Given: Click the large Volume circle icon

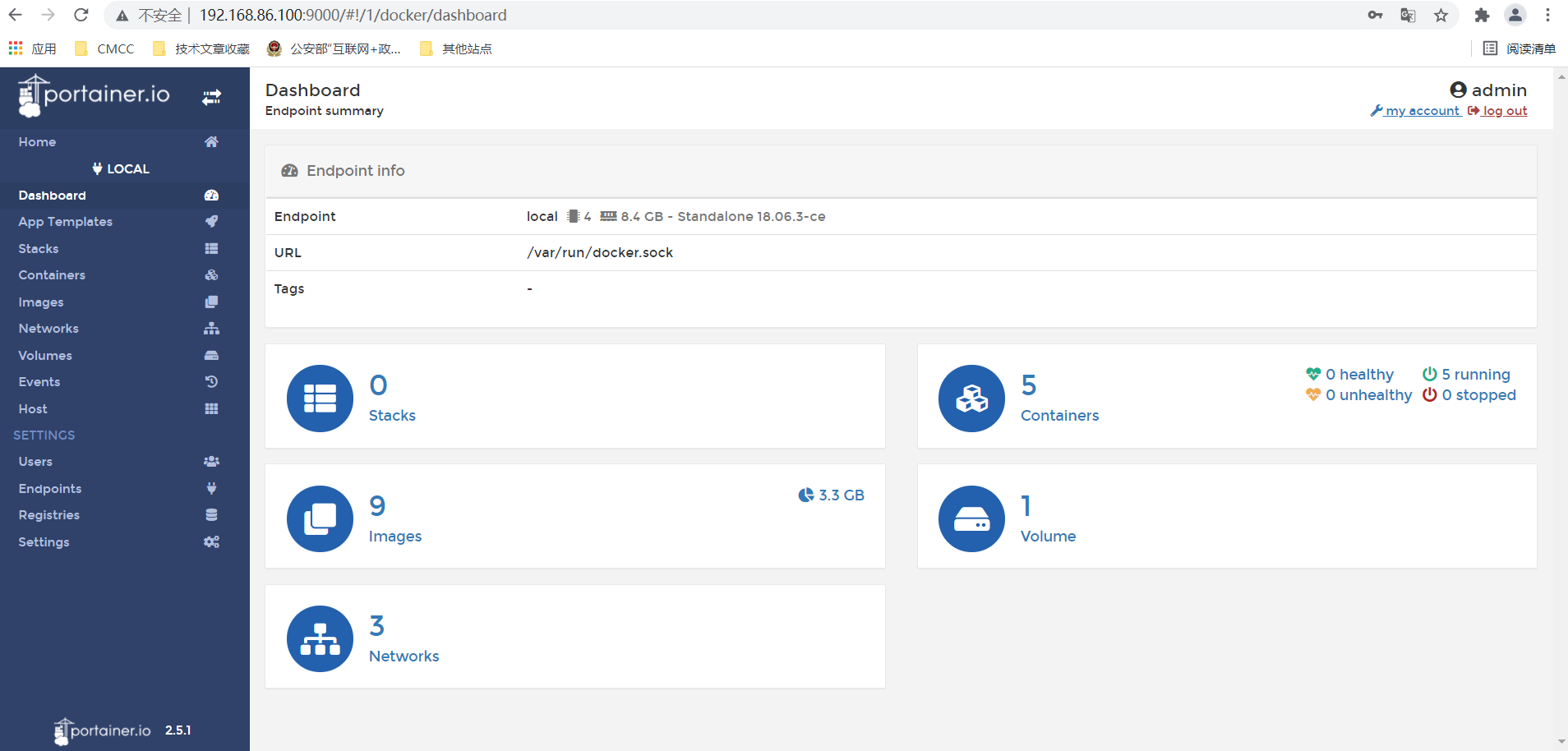Looking at the screenshot, I should pyautogui.click(x=971, y=518).
